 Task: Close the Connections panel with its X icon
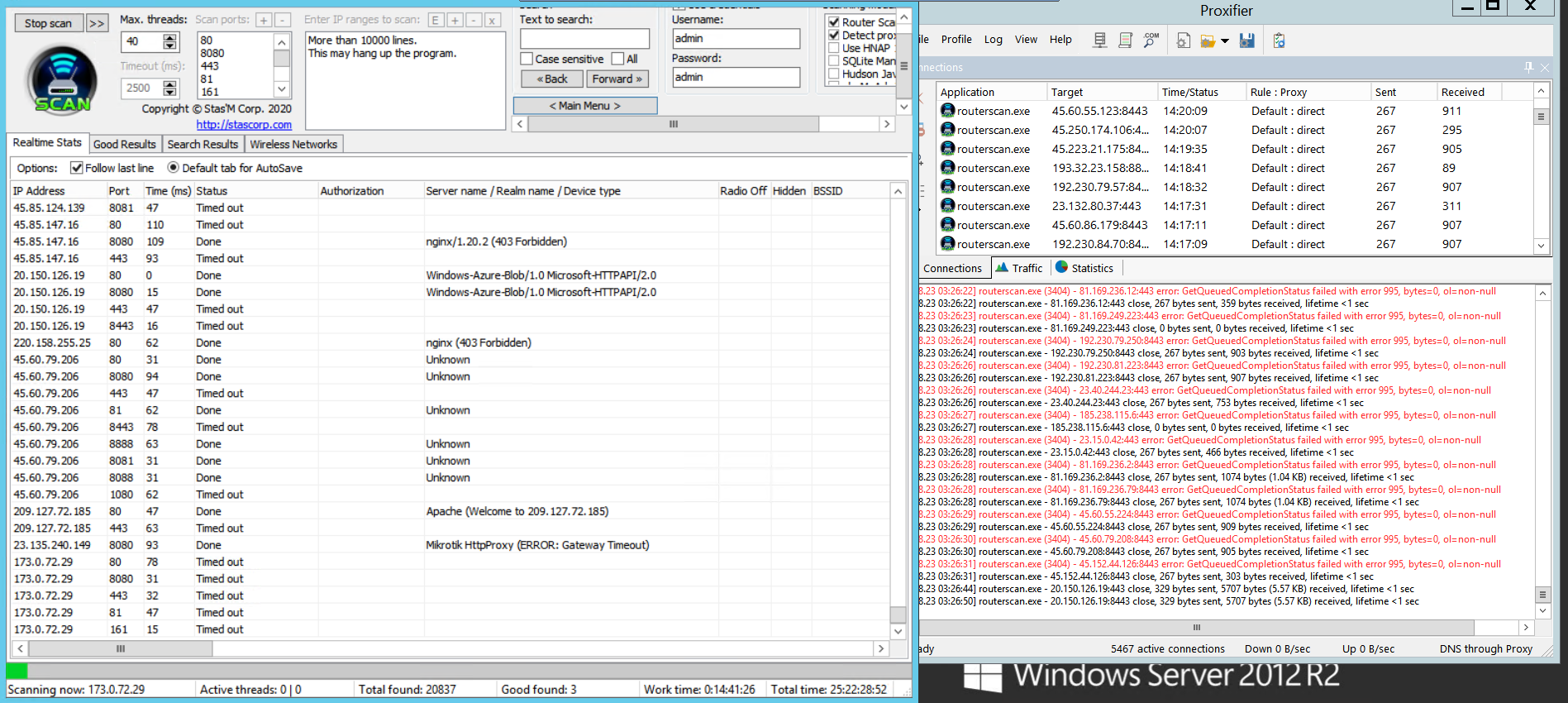click(1545, 67)
